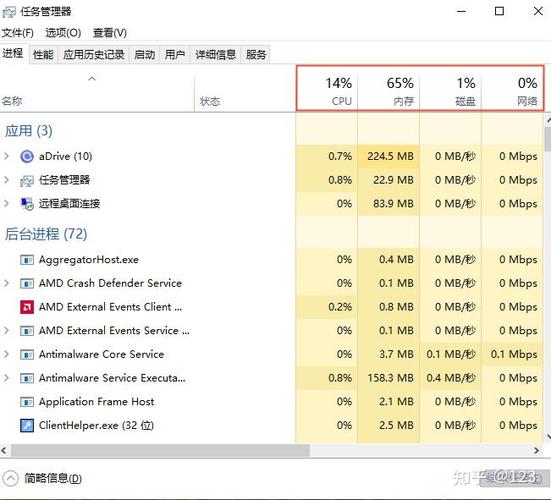Image resolution: width=551 pixels, height=500 pixels.
Task: Click the 任务管理器 process row icon
Action: (x=27, y=181)
